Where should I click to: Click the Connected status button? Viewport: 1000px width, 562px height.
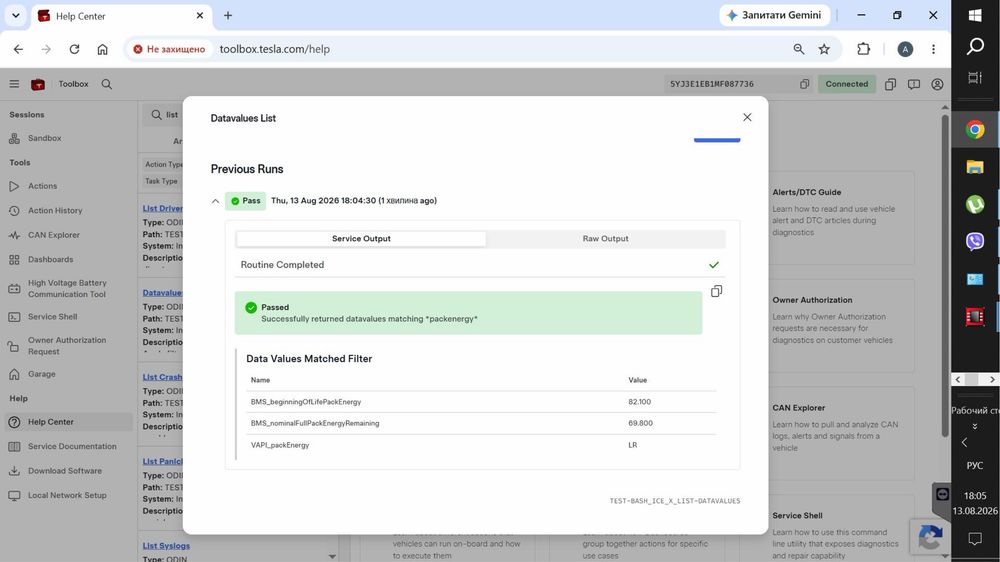846,84
